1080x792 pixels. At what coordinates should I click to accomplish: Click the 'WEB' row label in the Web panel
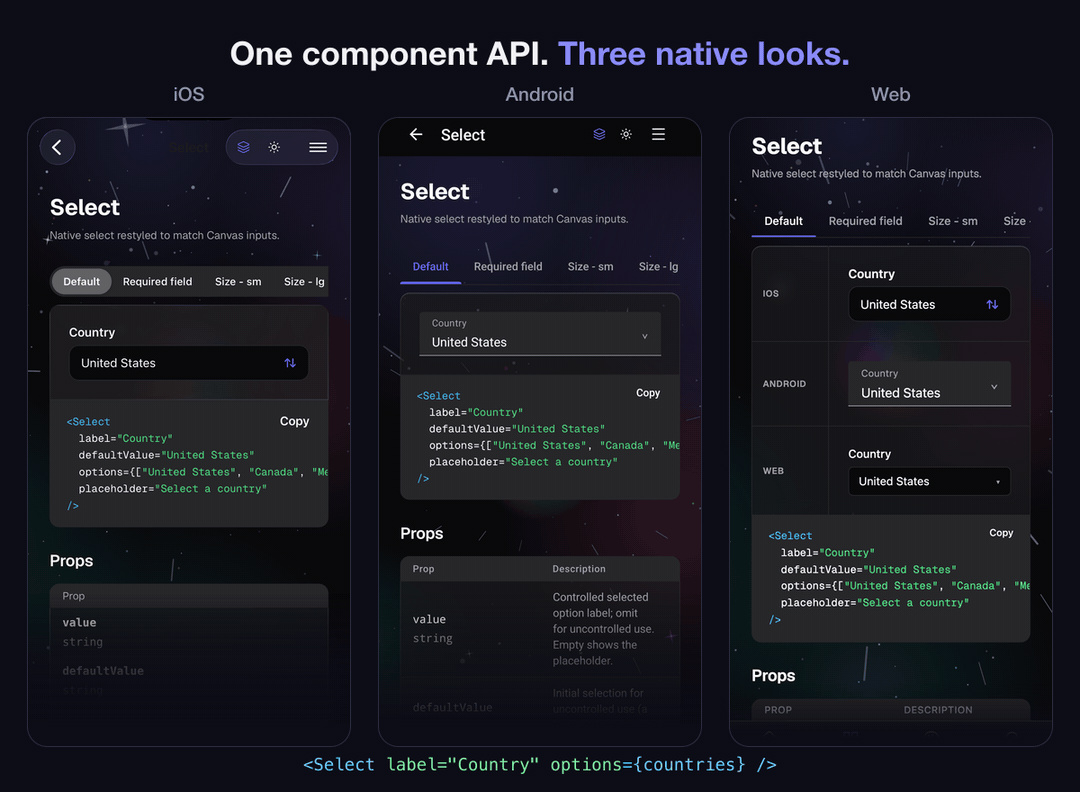point(773,471)
